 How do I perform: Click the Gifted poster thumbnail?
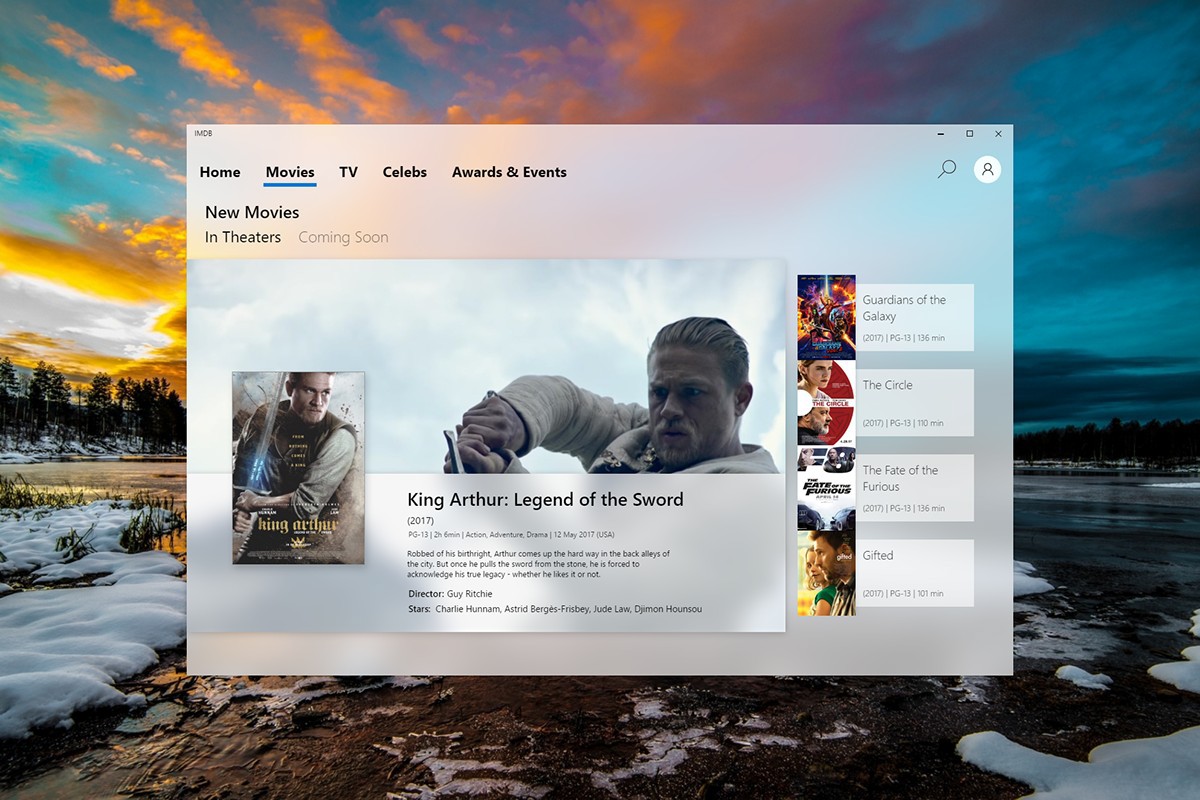(826, 573)
